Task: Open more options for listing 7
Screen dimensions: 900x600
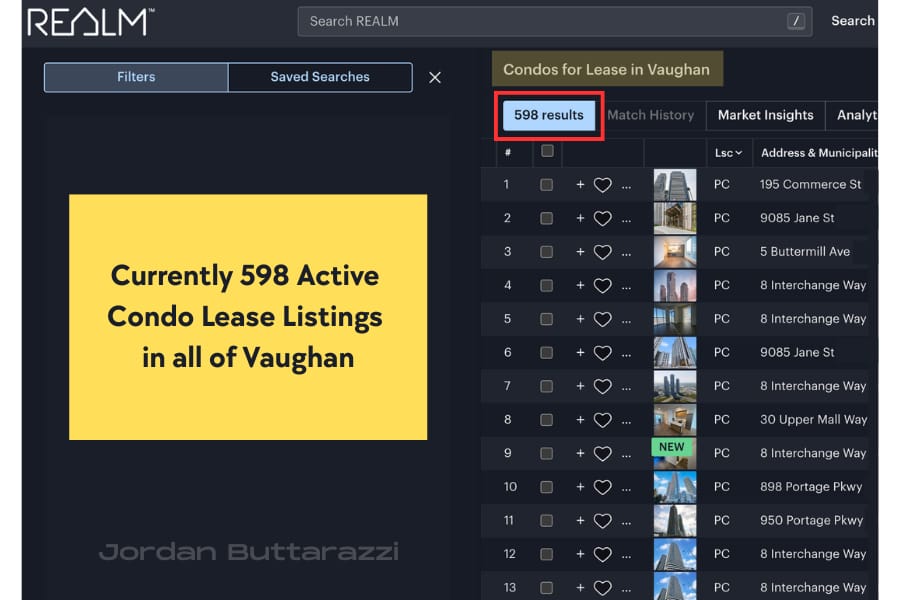Action: click(x=626, y=388)
